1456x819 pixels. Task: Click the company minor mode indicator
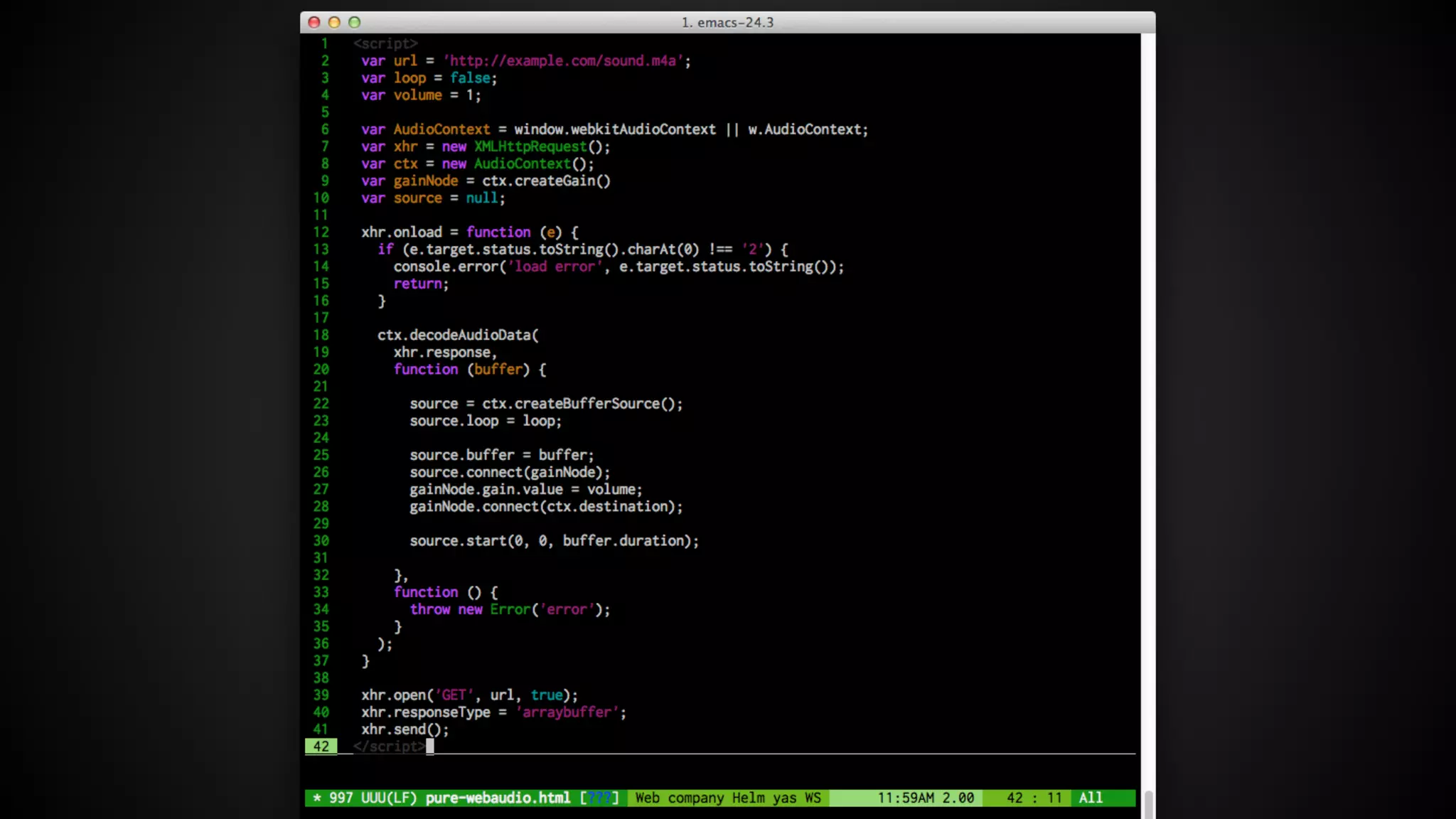[x=695, y=798]
